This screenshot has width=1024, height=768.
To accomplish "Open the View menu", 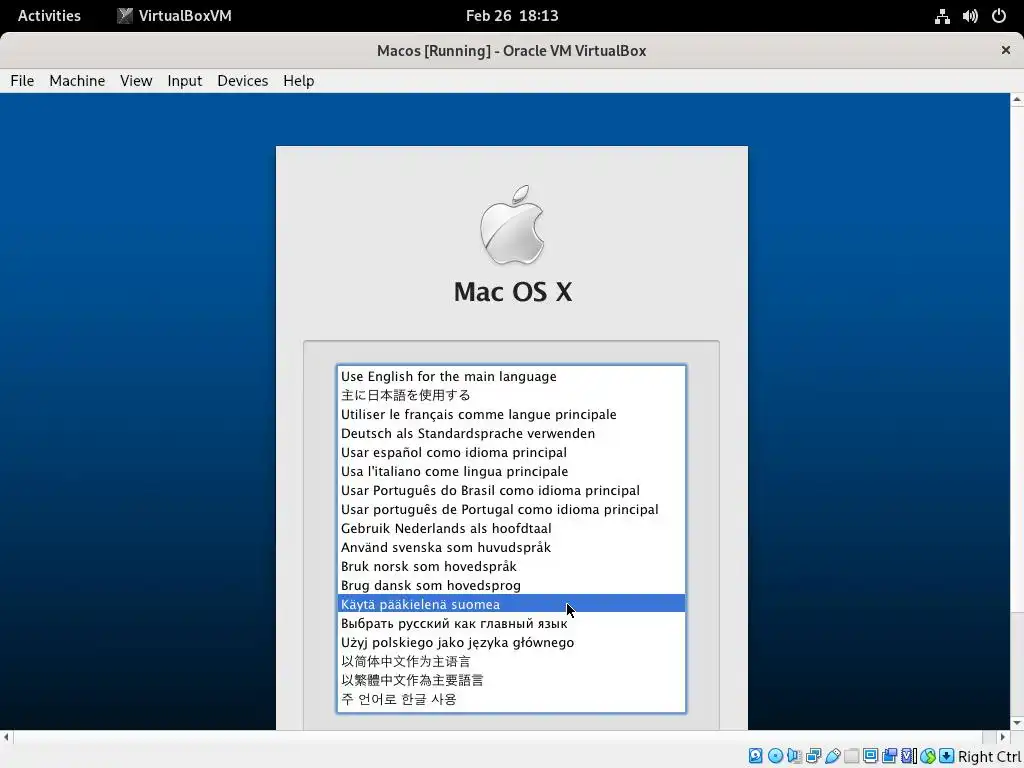I will (x=136, y=80).
